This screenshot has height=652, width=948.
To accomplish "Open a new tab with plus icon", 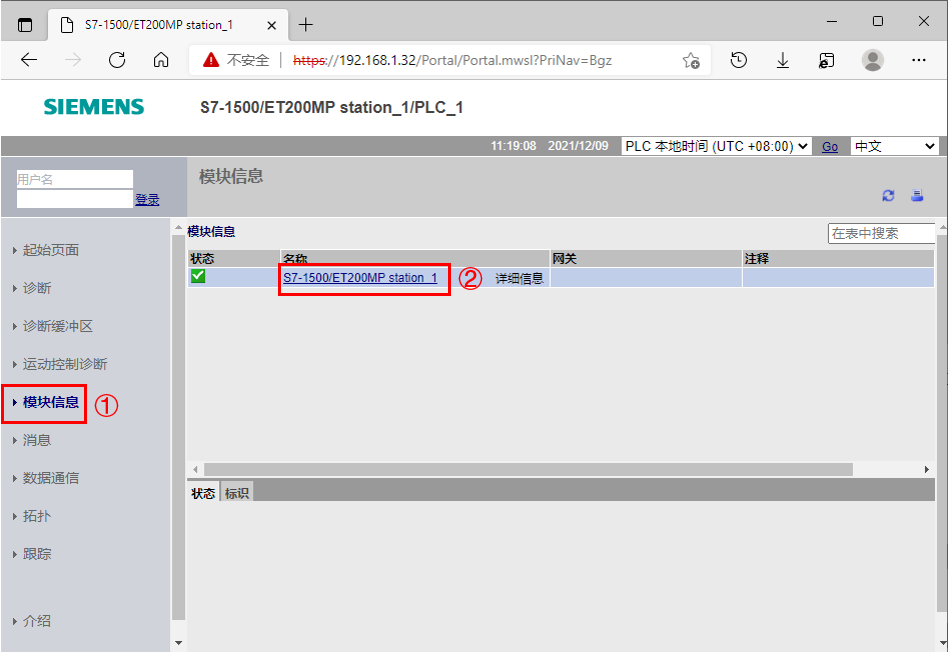I will (x=306, y=25).
